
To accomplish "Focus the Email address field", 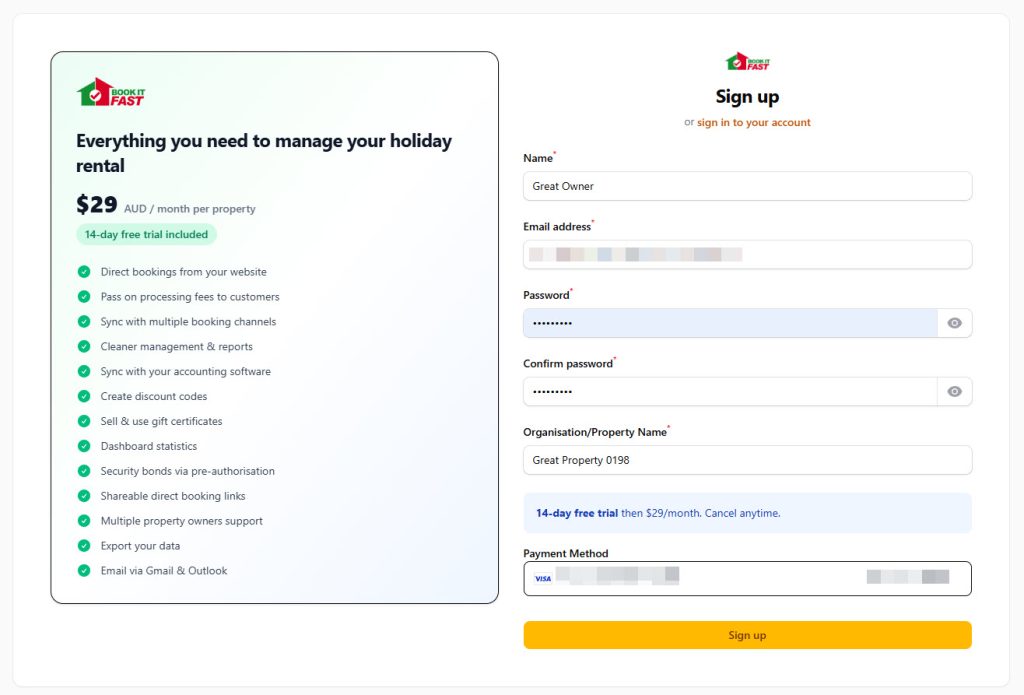I will pos(747,255).
